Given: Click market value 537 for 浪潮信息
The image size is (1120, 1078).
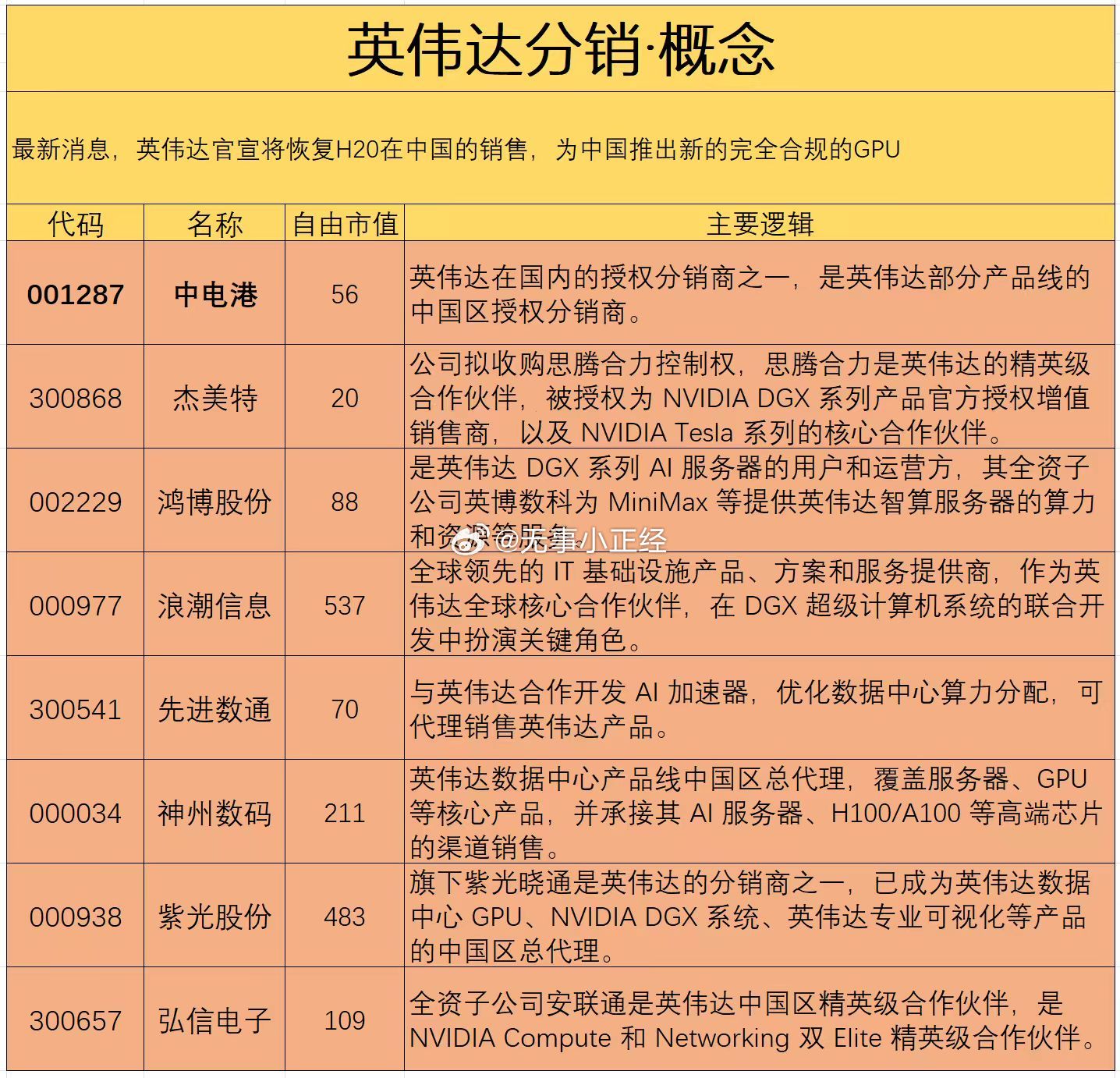Looking at the screenshot, I should (x=345, y=605).
